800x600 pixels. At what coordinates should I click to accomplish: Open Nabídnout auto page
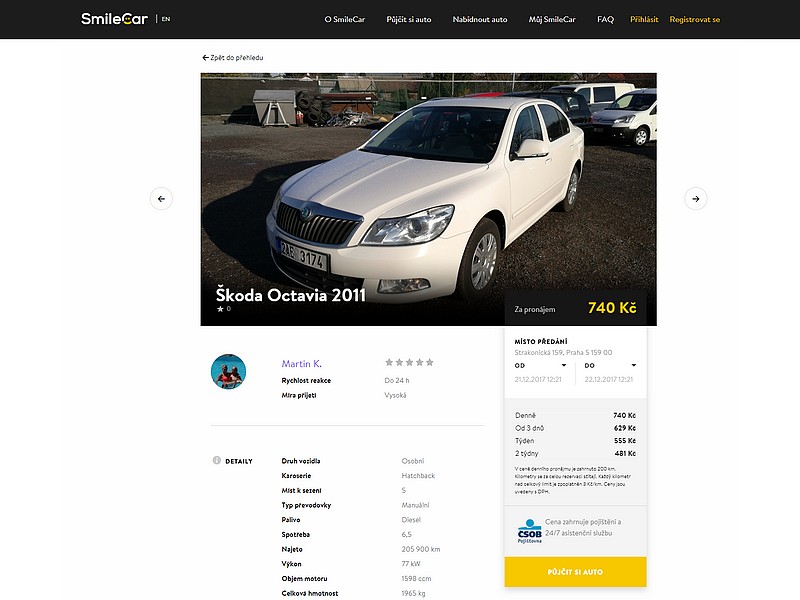point(480,19)
